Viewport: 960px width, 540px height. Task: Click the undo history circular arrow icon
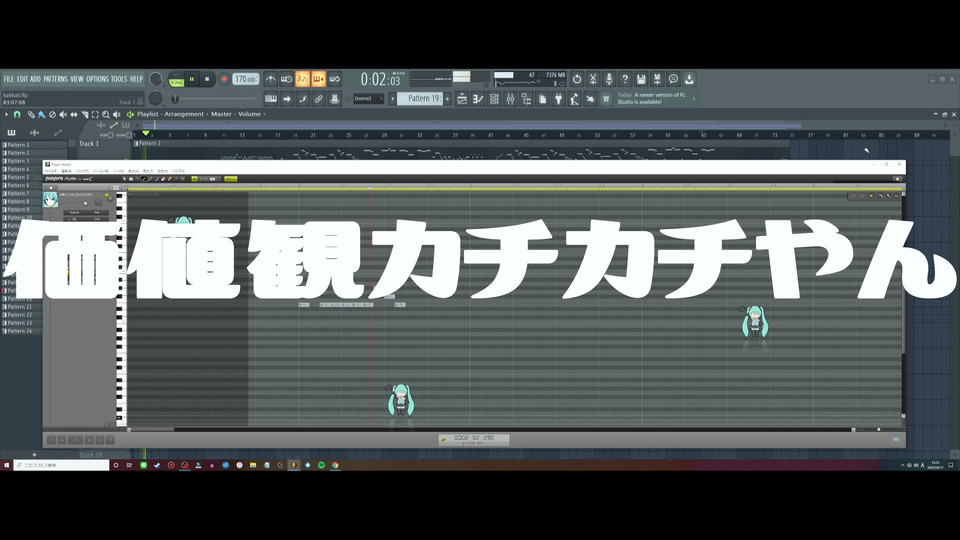click(577, 79)
